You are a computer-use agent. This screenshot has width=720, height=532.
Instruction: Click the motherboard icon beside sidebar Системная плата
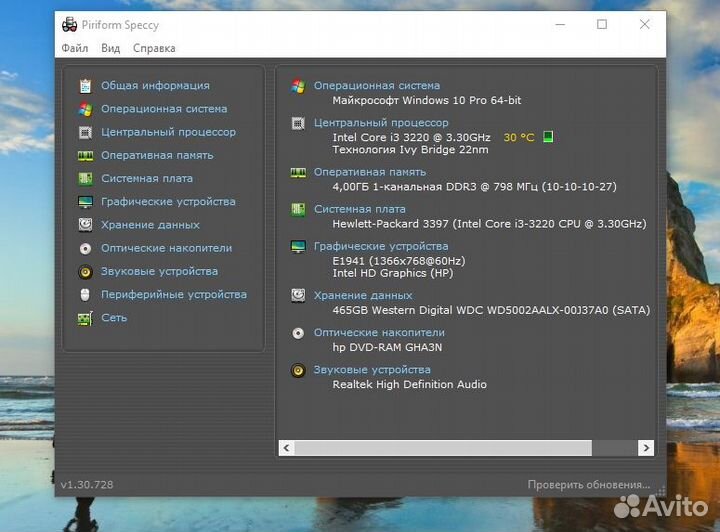coord(85,179)
